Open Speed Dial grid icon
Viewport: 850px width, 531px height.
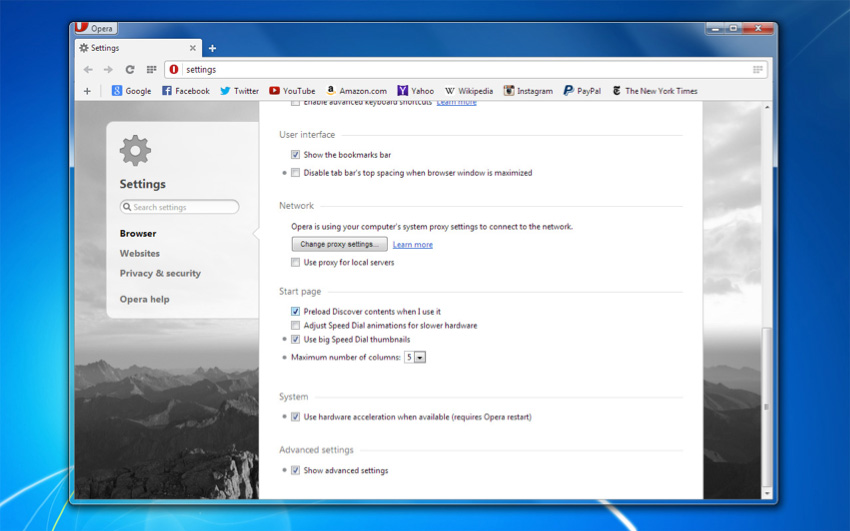(151, 70)
